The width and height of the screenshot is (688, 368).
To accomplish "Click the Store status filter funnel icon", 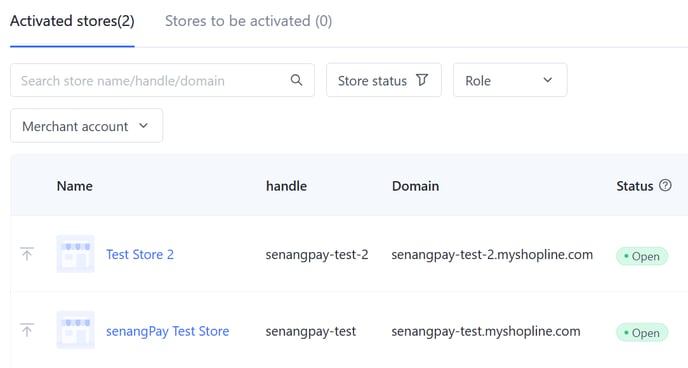I will [422, 80].
